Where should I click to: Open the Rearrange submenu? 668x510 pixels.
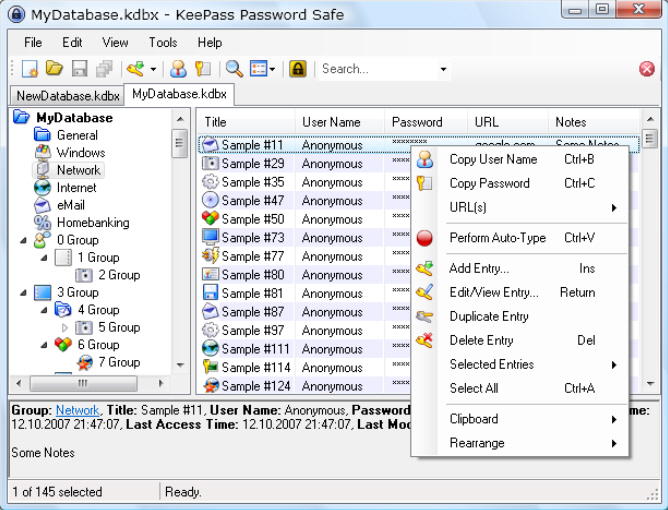click(519, 443)
